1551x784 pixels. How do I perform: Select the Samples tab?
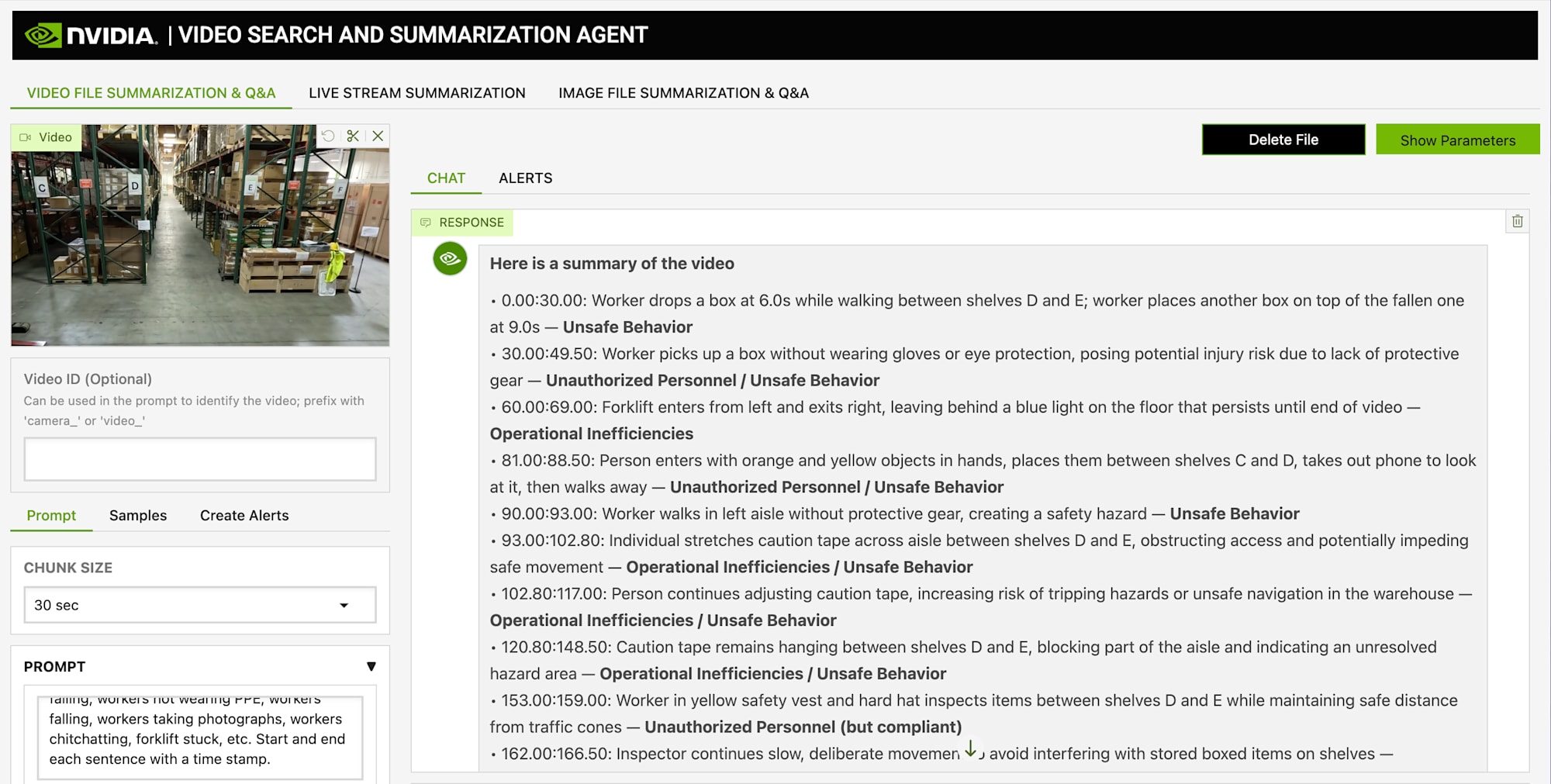tap(138, 516)
